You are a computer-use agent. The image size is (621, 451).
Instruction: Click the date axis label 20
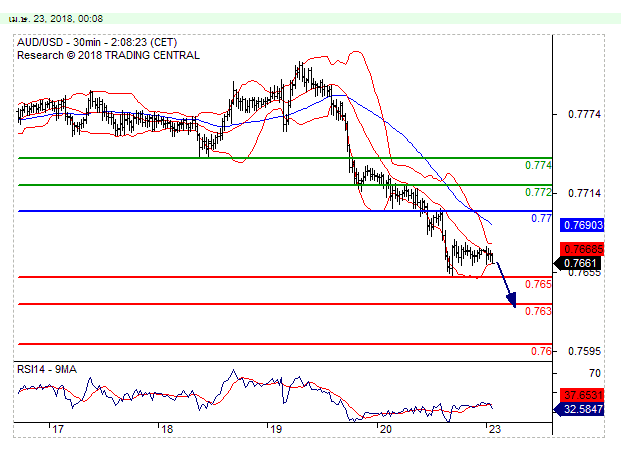pos(385,429)
